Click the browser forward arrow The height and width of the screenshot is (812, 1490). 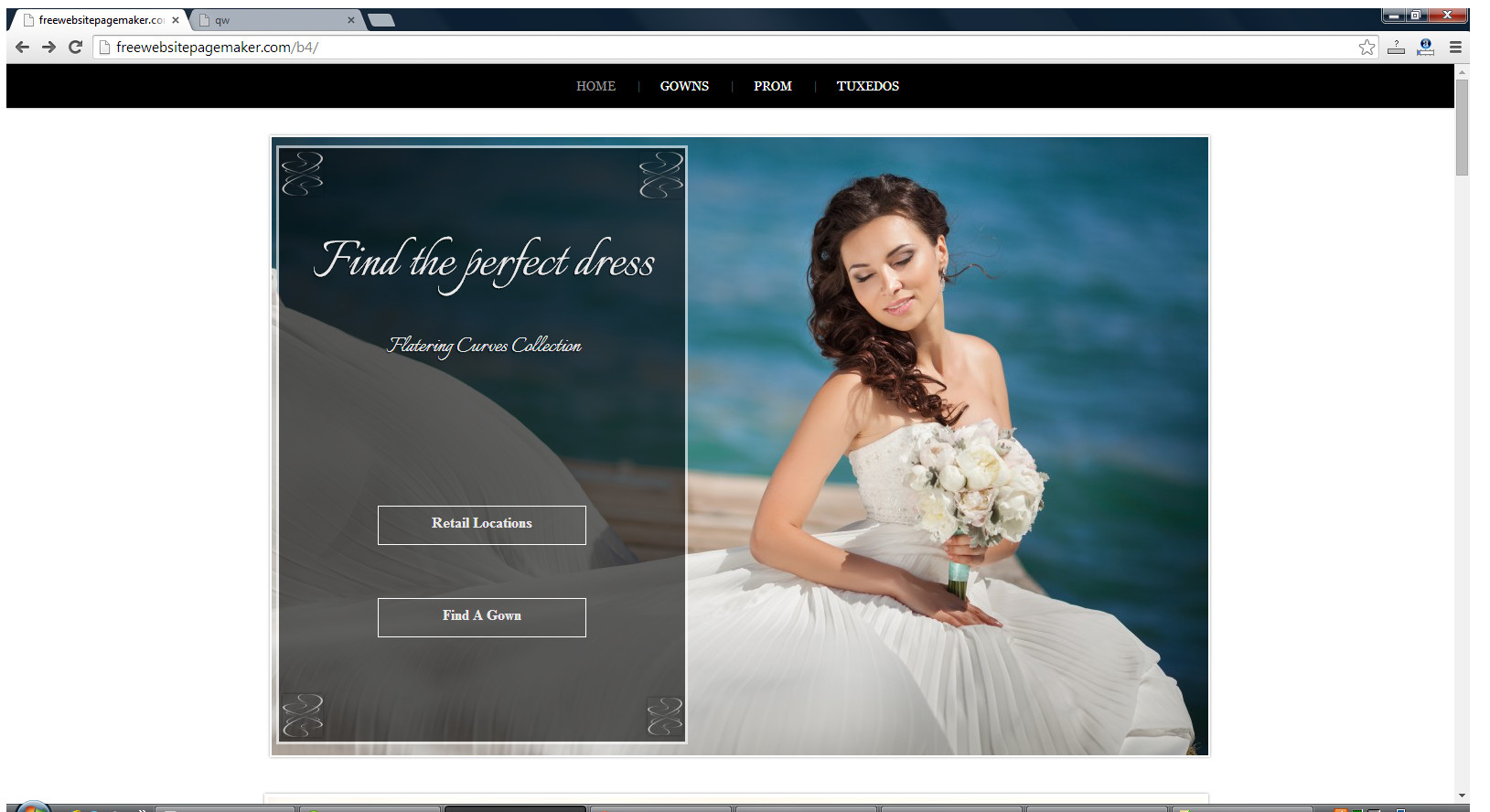point(48,47)
